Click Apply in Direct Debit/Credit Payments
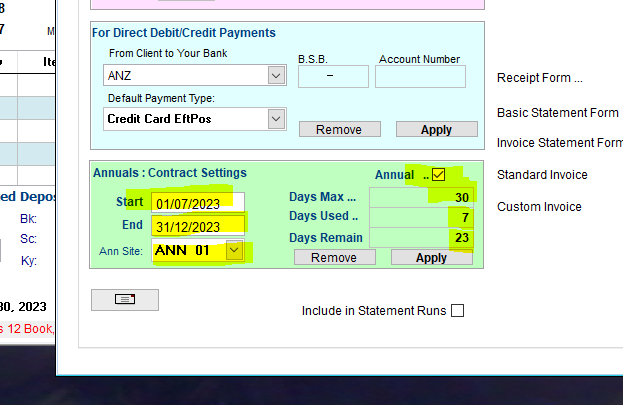Viewport: 623px width, 405px height. [436, 130]
